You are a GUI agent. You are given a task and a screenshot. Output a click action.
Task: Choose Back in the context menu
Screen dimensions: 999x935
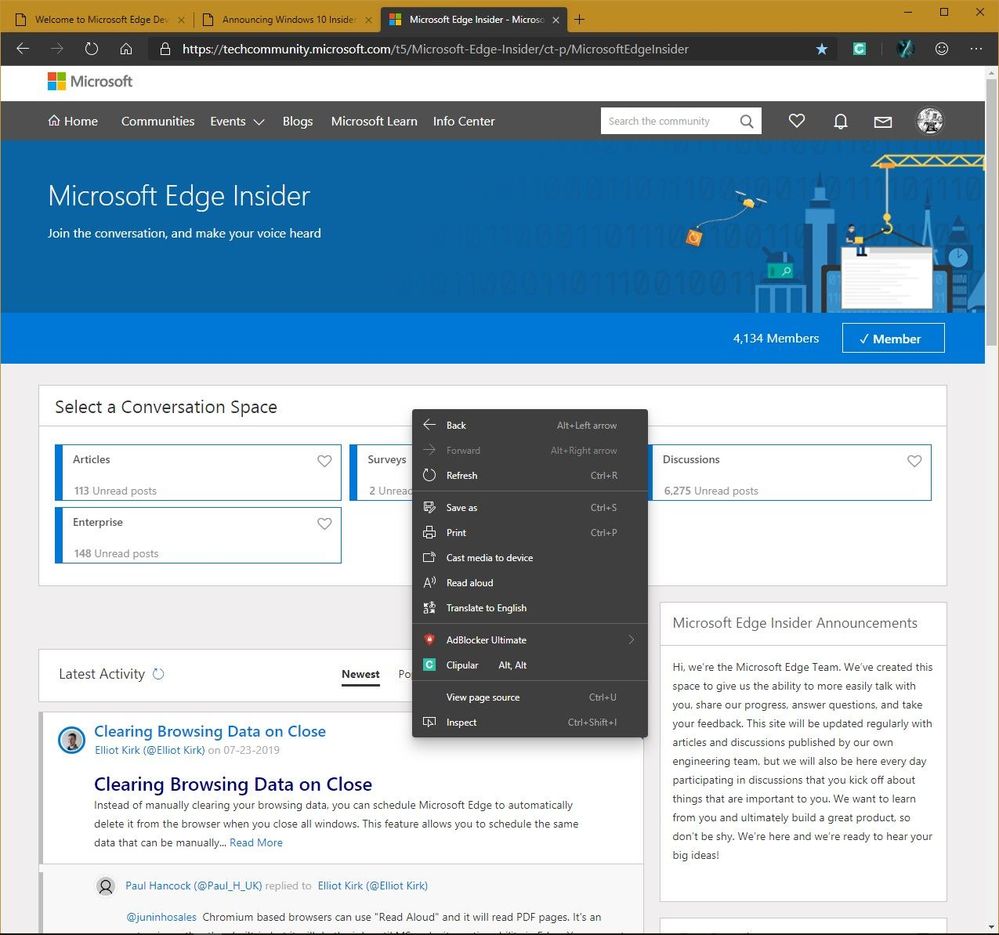click(x=529, y=425)
